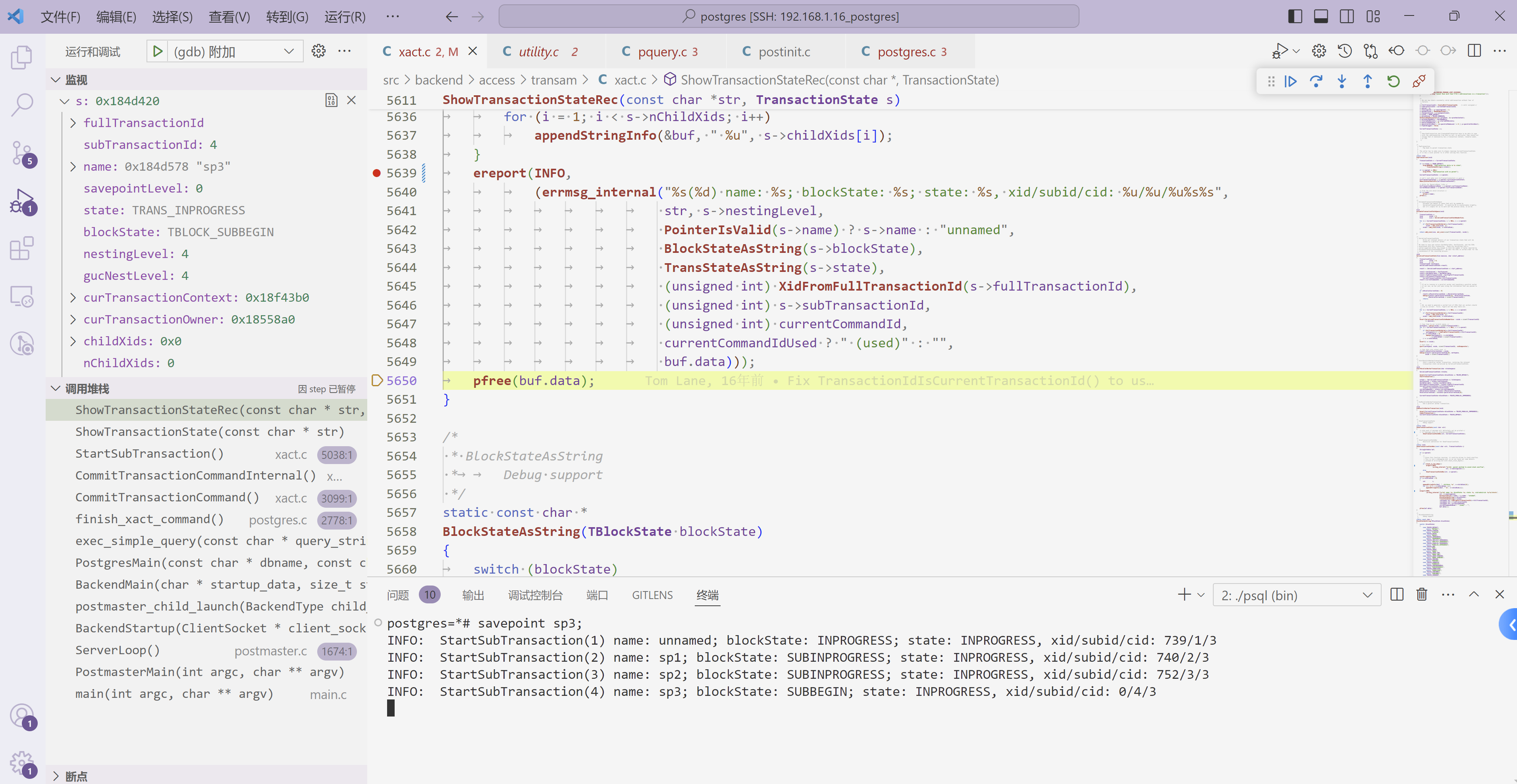Screen dimensions: 1517x784
Task: Switch to the postgres.c tab
Action: click(x=910, y=52)
